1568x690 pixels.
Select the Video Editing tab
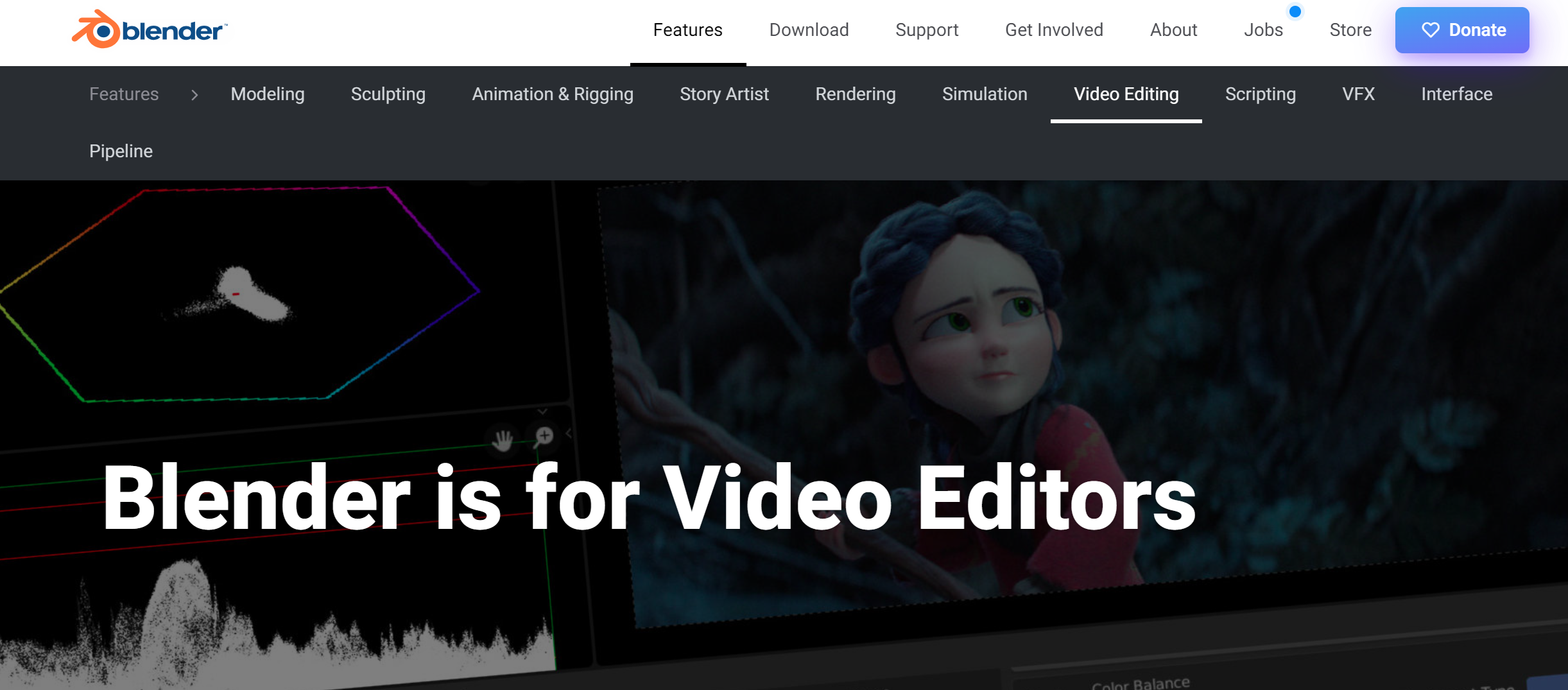pos(1126,94)
